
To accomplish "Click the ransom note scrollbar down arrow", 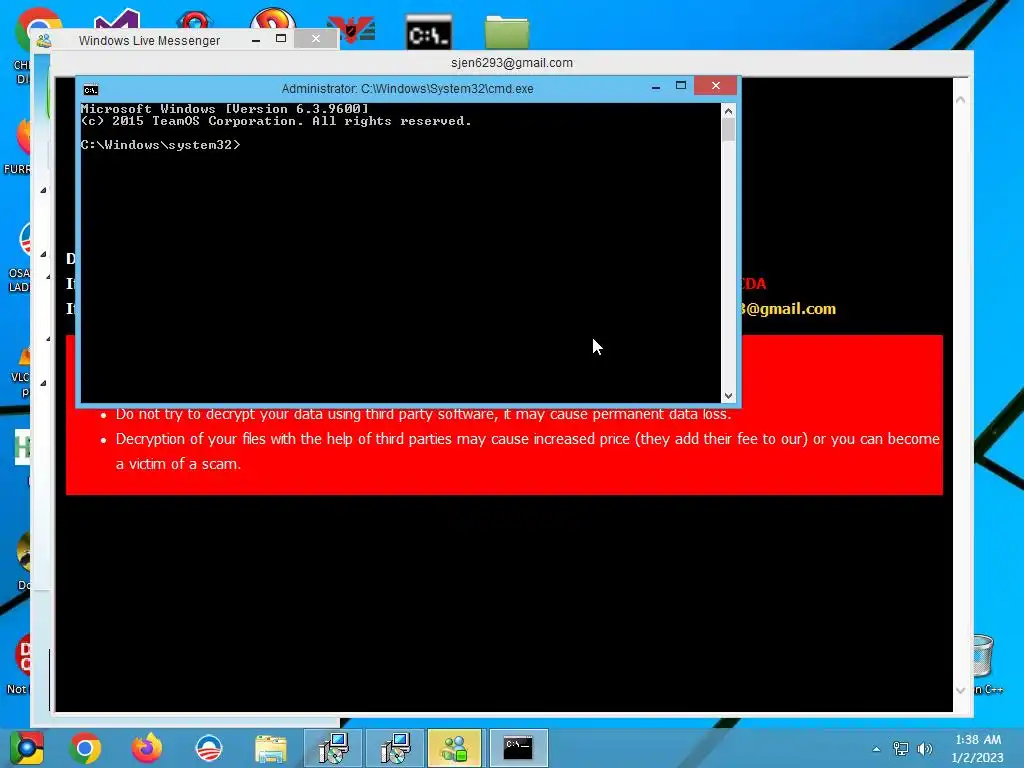I will pyautogui.click(x=960, y=690).
